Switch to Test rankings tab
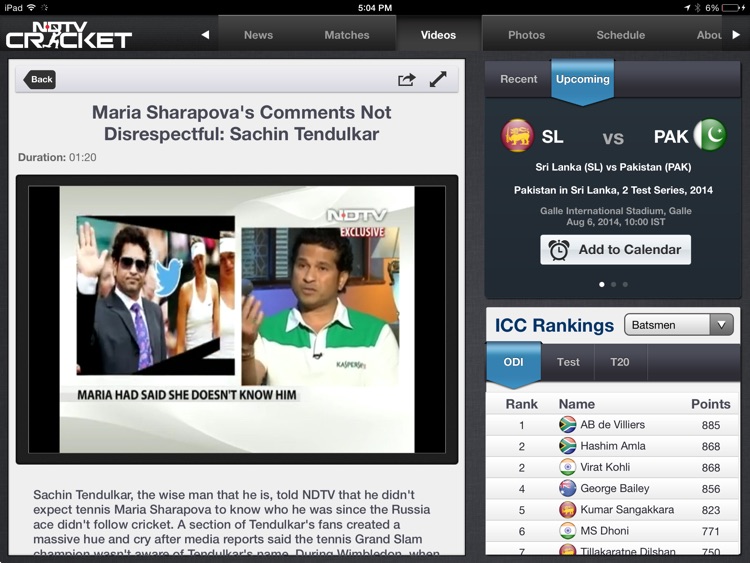This screenshot has height=563, width=750. (x=568, y=362)
